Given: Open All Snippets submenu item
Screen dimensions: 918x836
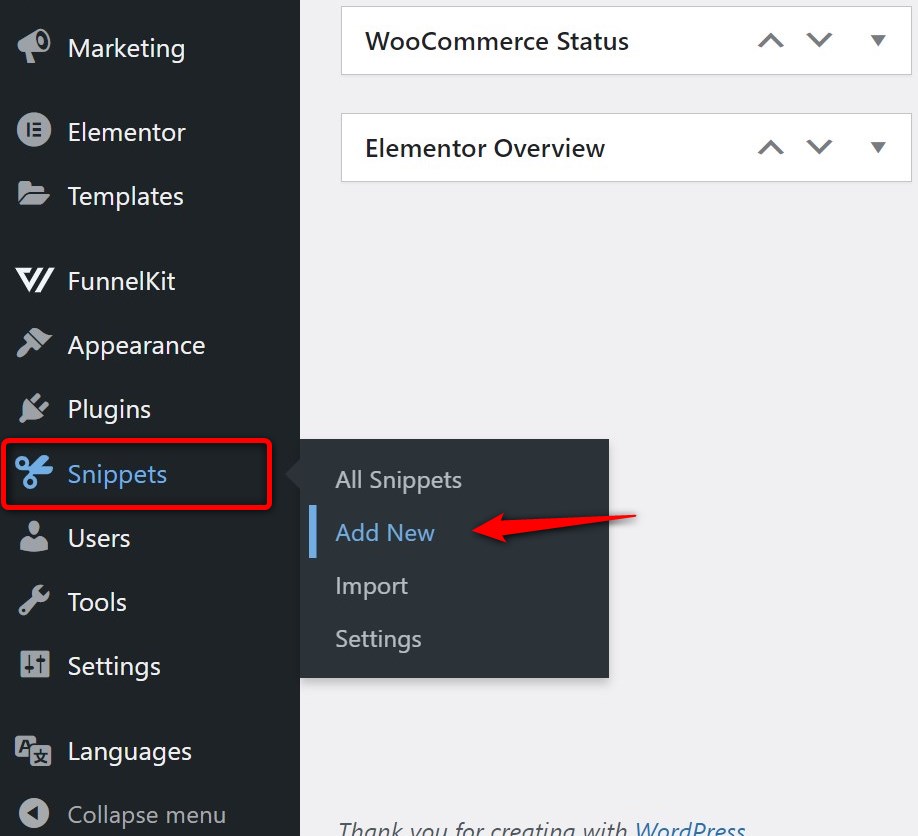Looking at the screenshot, I should coord(398,480).
